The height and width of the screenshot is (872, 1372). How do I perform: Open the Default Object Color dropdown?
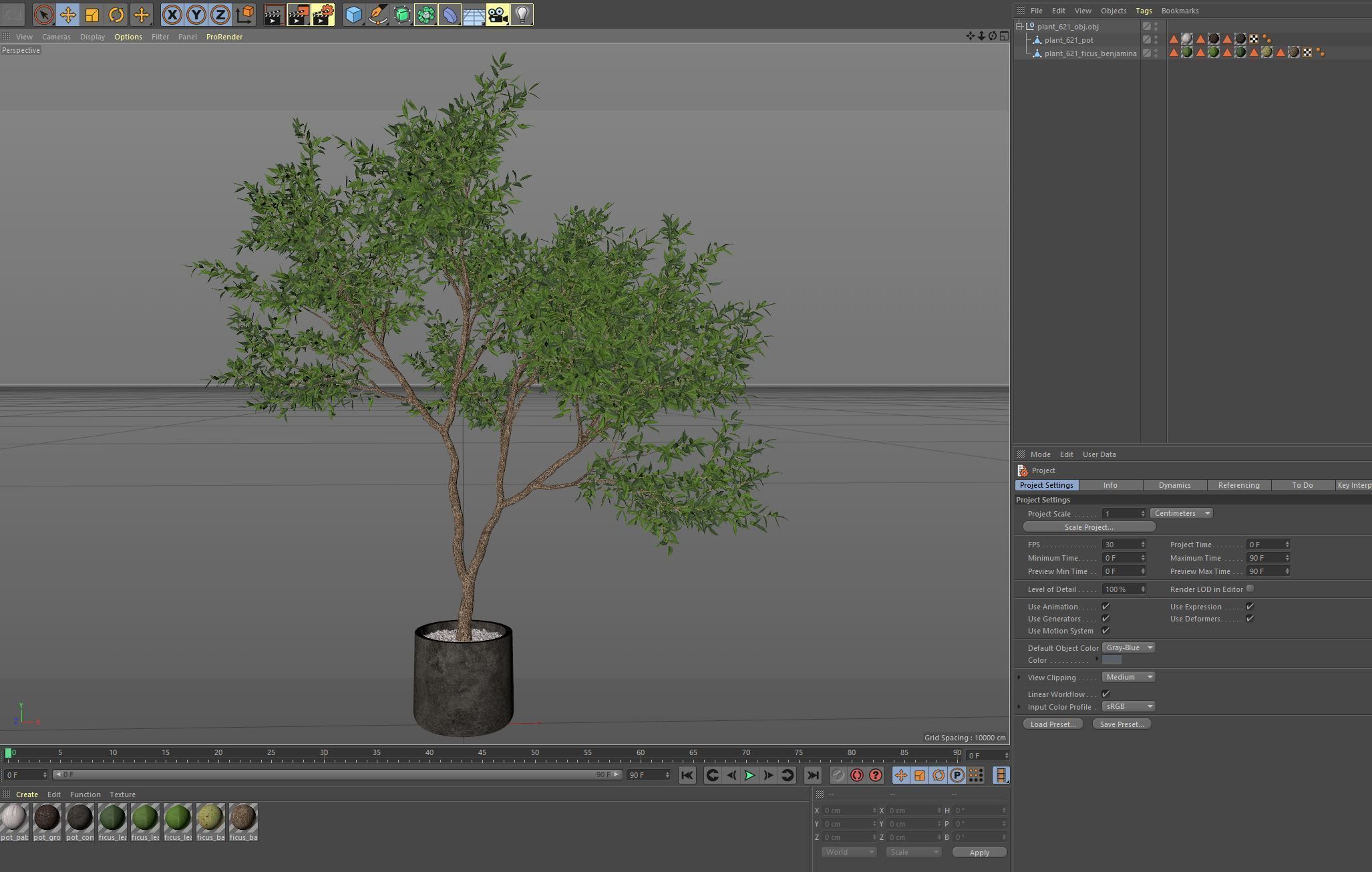1128,647
